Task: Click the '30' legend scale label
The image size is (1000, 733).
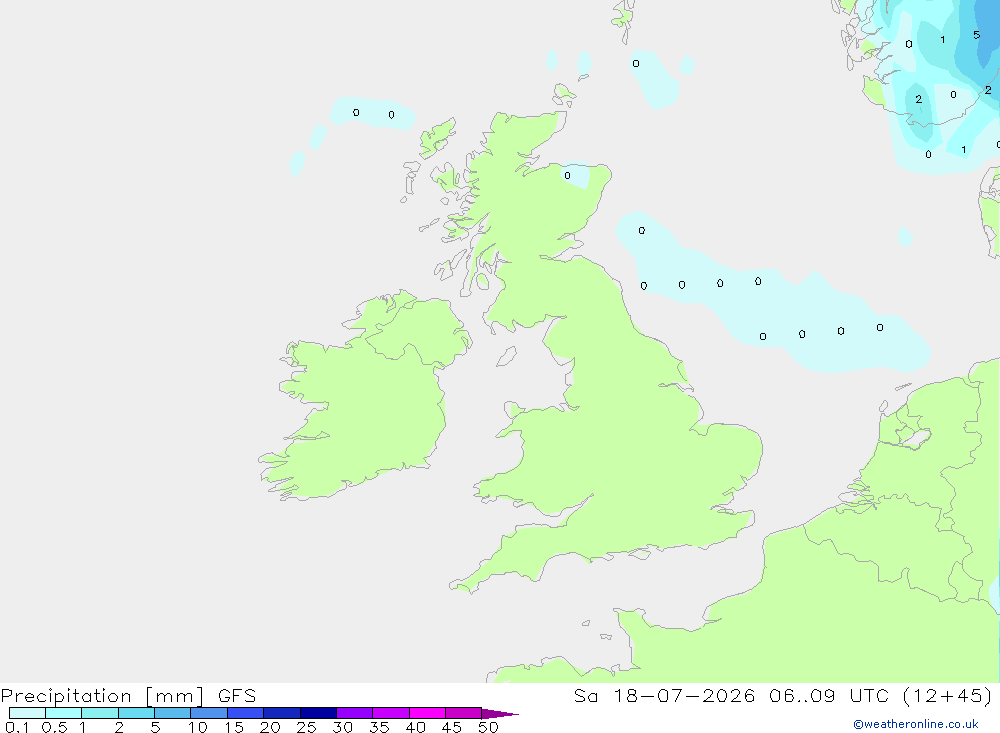Action: click(x=343, y=727)
